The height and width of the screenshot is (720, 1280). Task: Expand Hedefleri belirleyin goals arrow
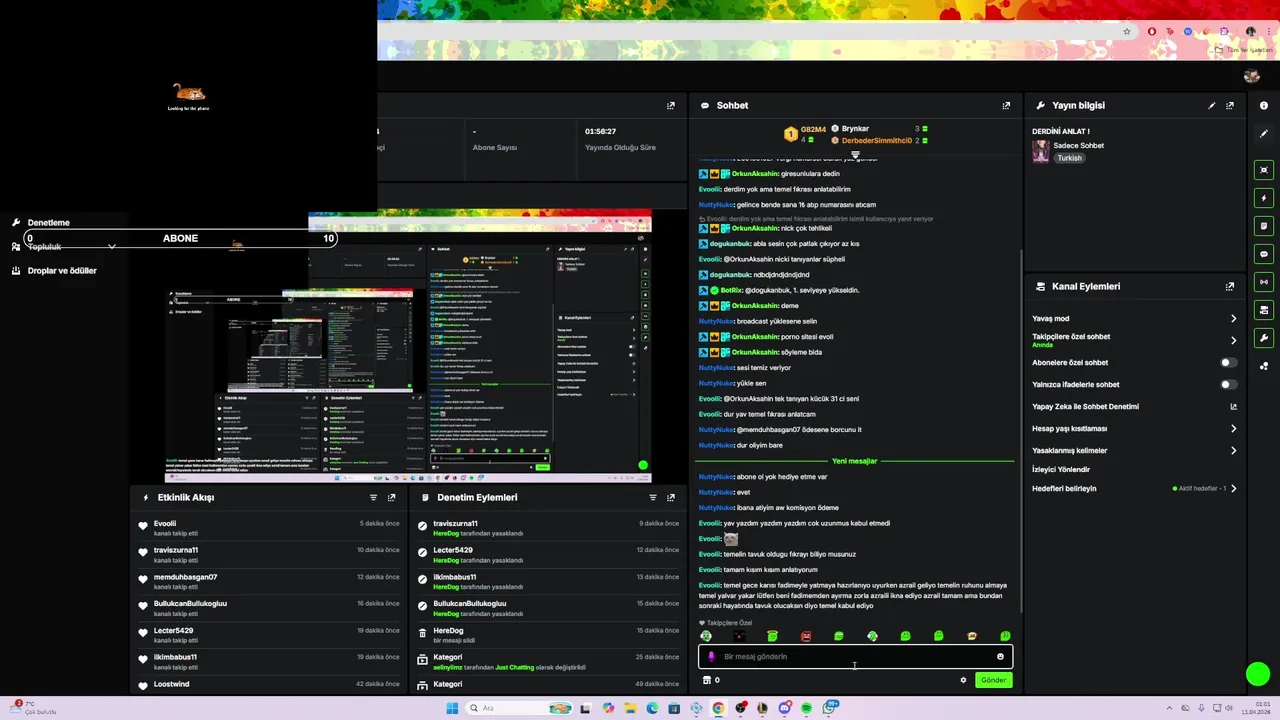coord(1233,489)
